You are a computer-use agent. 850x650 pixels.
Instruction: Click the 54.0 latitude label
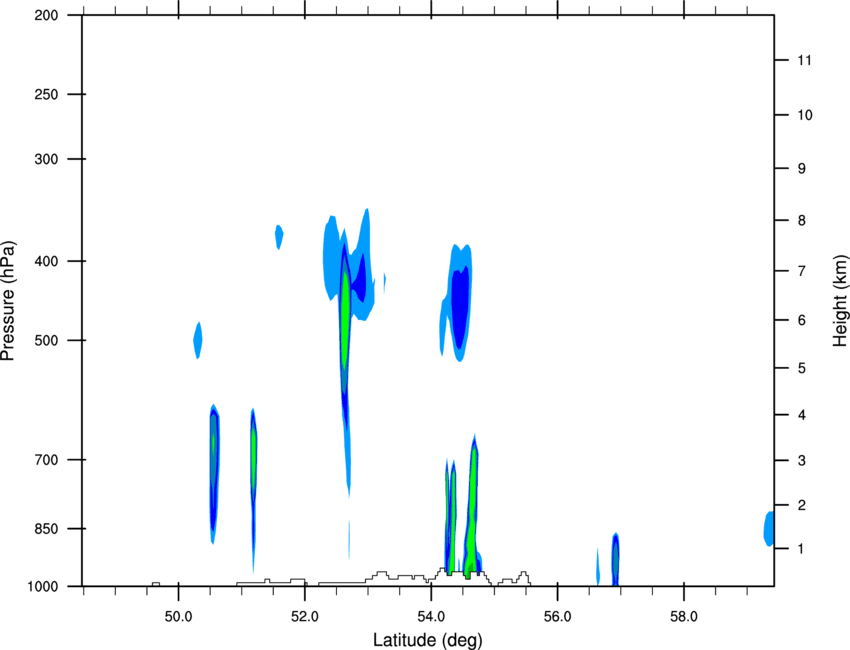(x=432, y=617)
